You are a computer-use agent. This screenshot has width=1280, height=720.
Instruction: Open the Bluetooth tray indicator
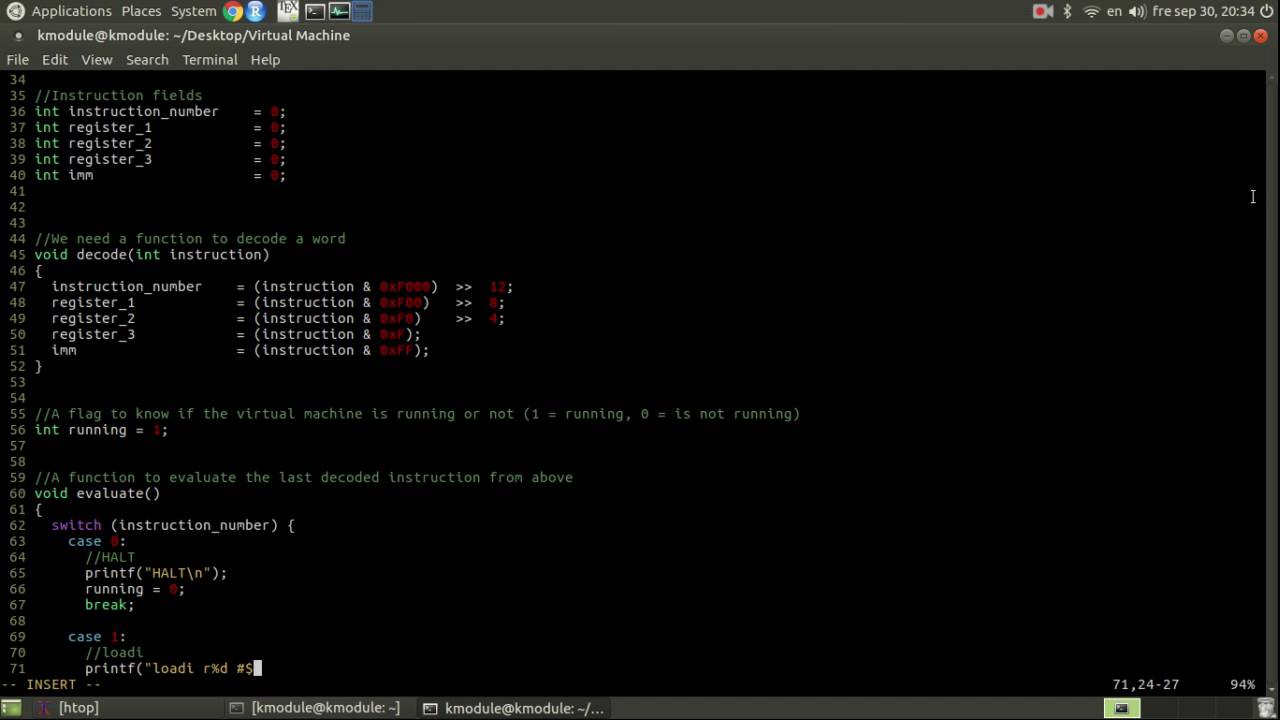point(1067,11)
